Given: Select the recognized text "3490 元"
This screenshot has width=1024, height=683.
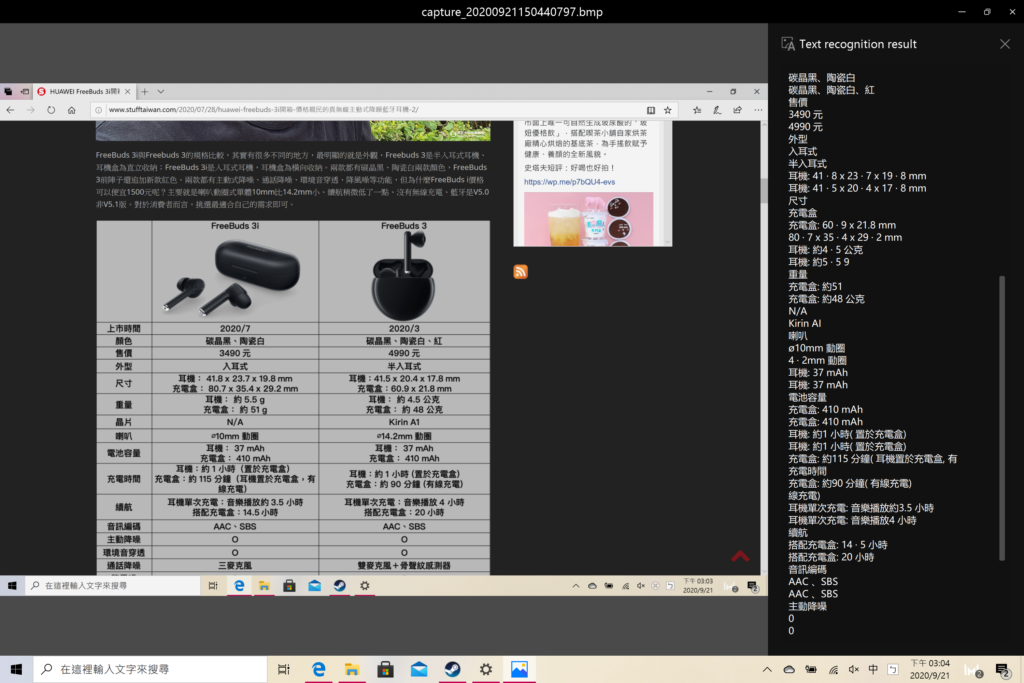Looking at the screenshot, I should tap(805, 114).
